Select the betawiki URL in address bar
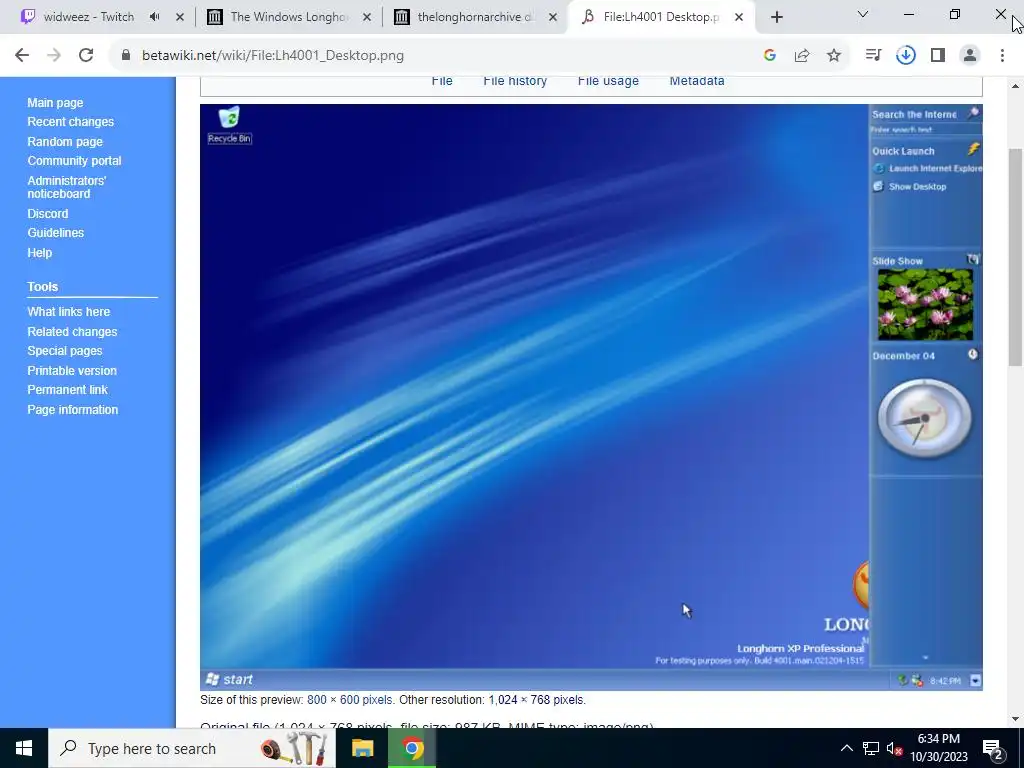1024x768 pixels. point(273,56)
